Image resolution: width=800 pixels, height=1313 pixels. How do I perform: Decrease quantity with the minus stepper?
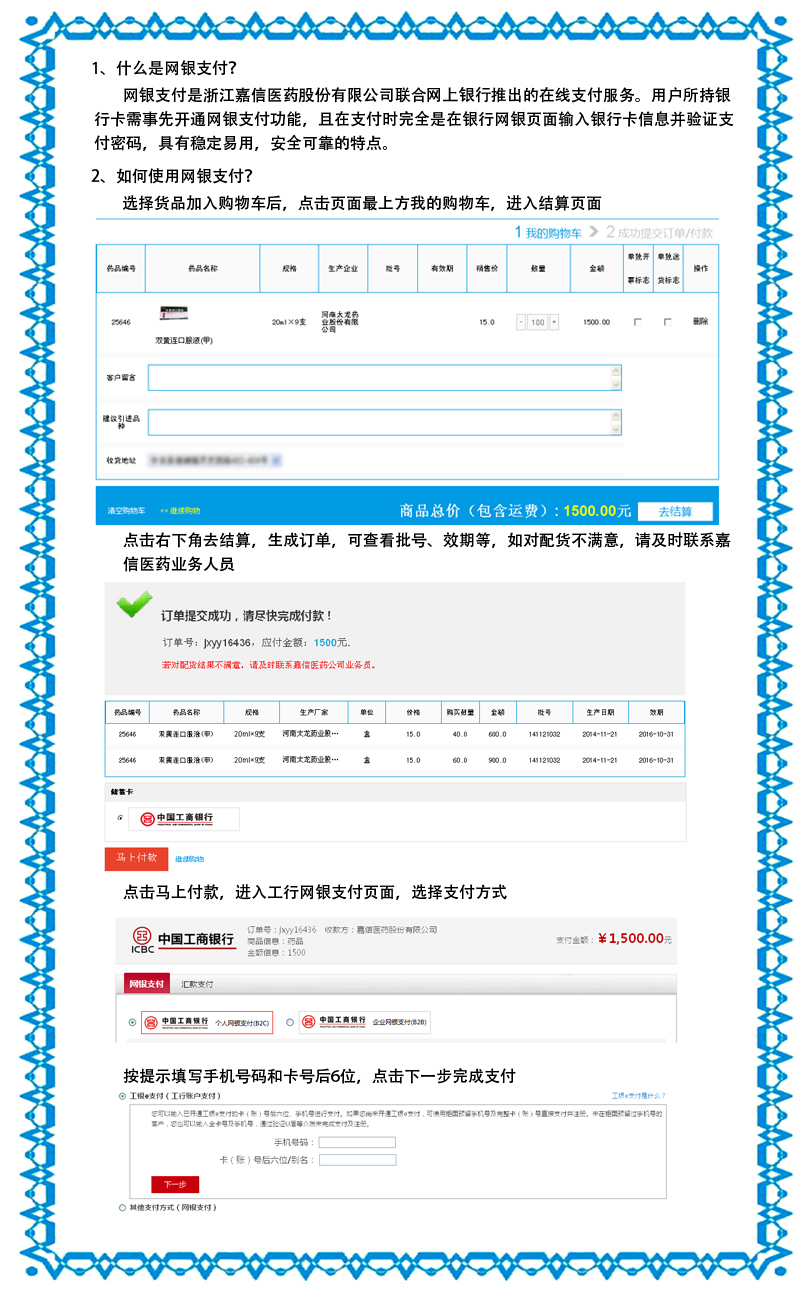[521, 322]
